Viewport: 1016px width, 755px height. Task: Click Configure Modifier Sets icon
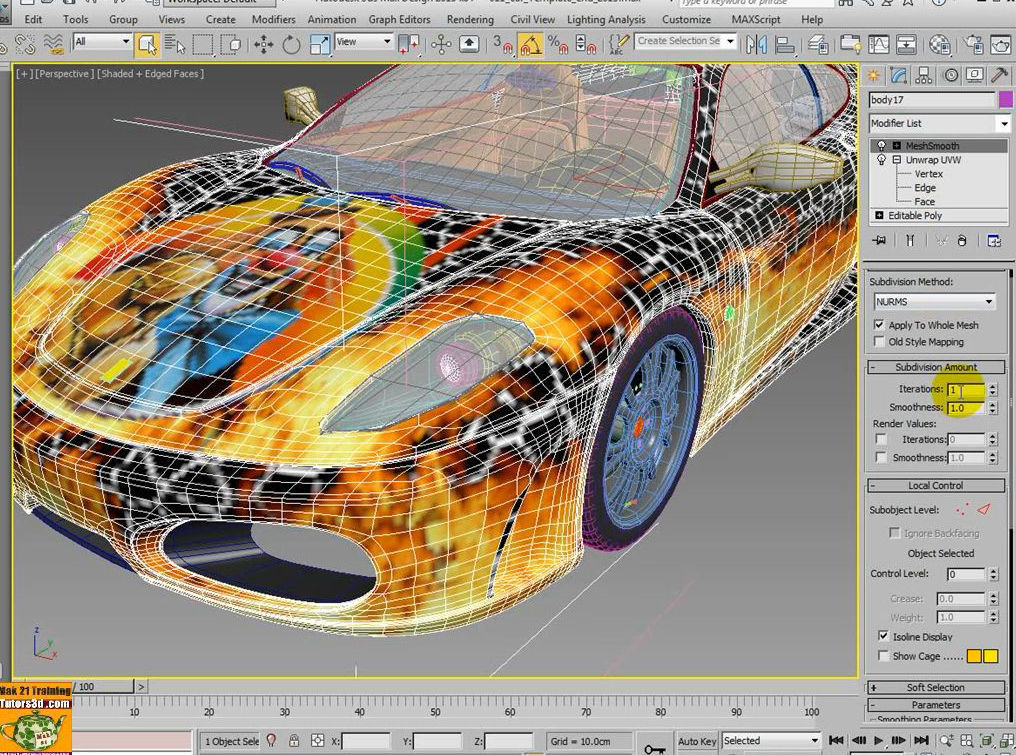pyautogui.click(x=994, y=240)
